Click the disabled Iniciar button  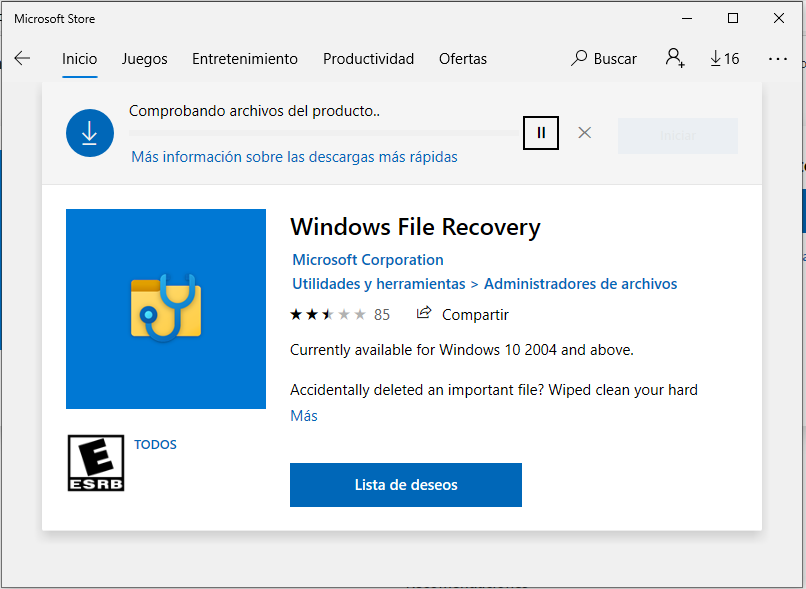click(677, 136)
